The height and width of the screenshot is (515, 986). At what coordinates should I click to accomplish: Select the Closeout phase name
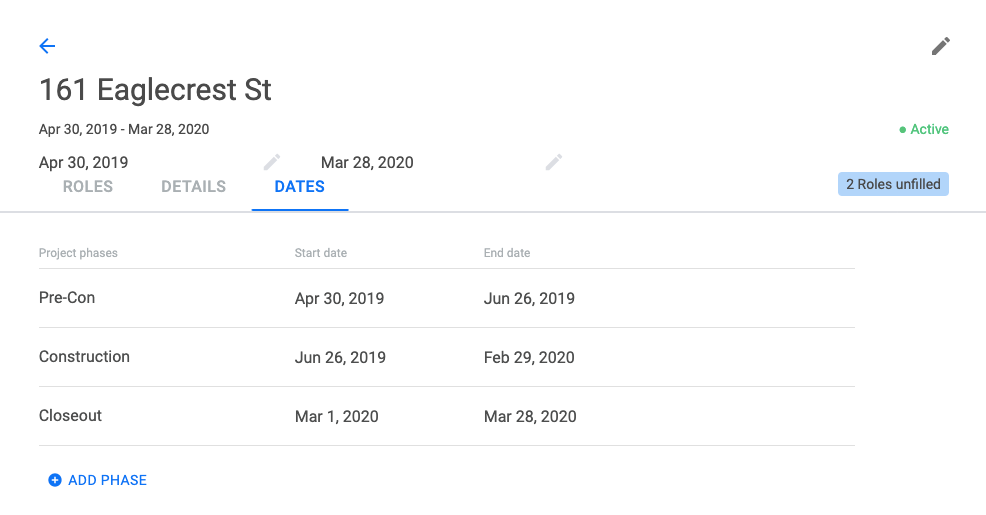(70, 416)
